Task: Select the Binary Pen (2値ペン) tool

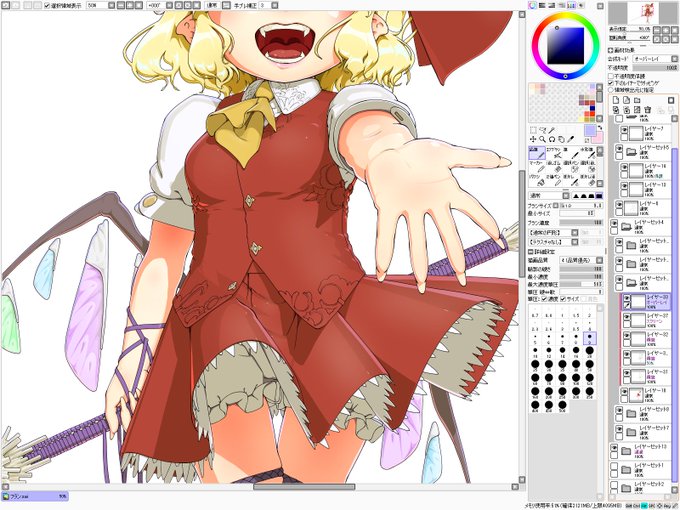Action: [x=553, y=180]
